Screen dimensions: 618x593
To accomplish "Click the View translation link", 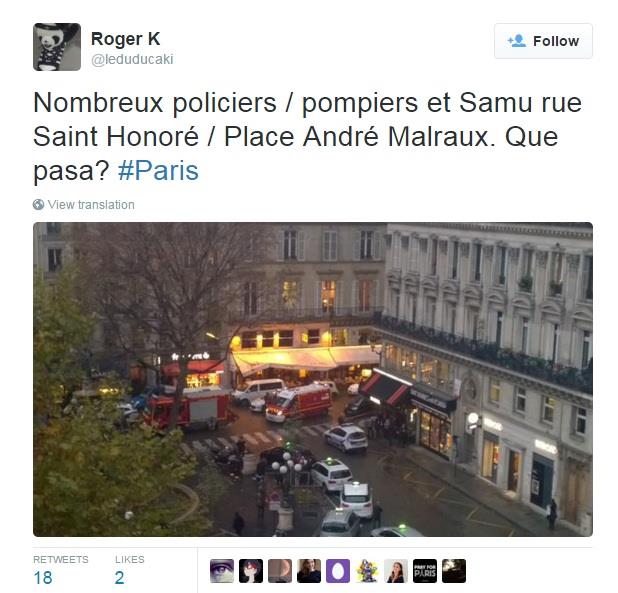I will (x=91, y=204).
